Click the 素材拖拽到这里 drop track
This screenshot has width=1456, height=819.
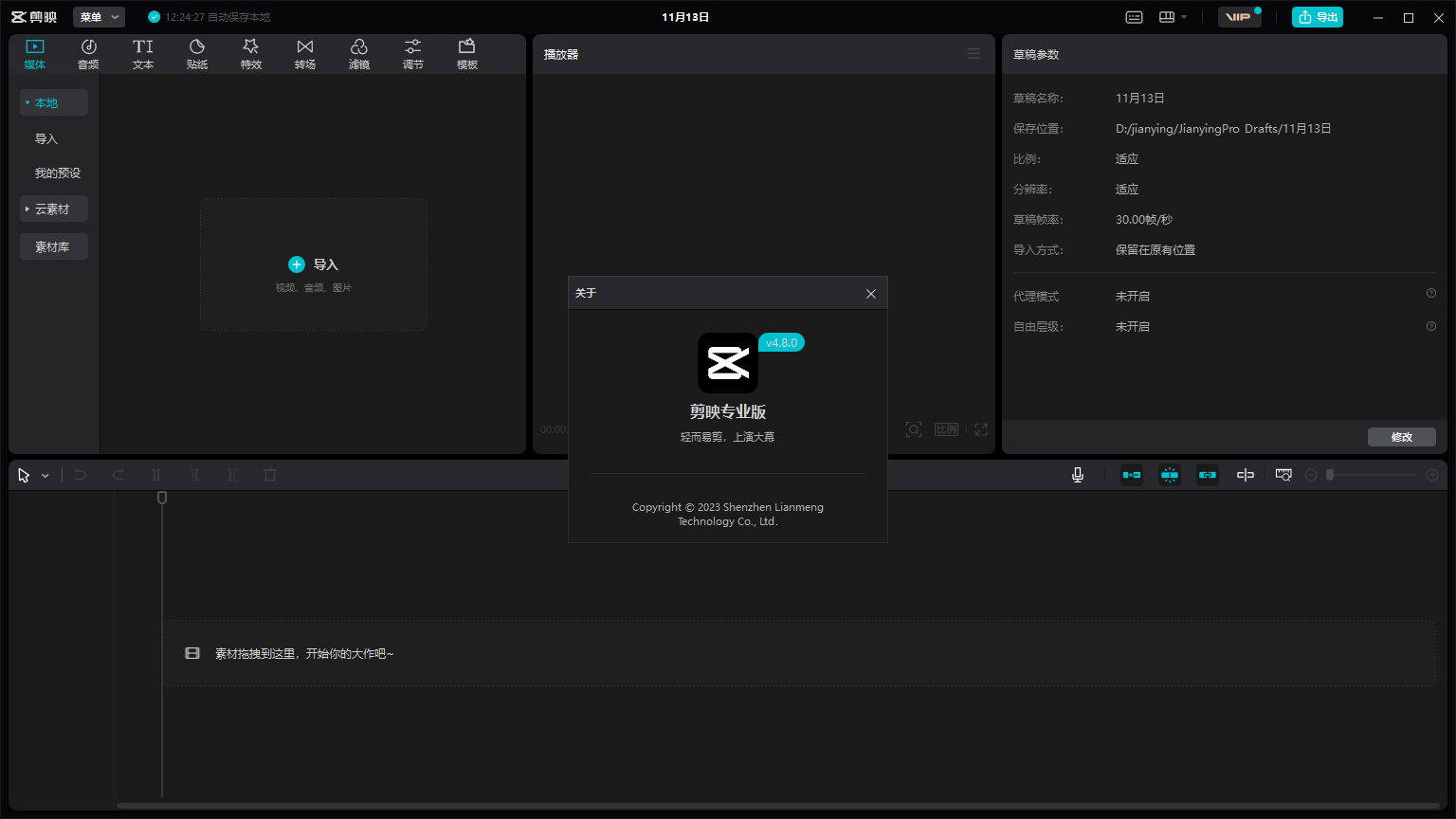pos(799,653)
